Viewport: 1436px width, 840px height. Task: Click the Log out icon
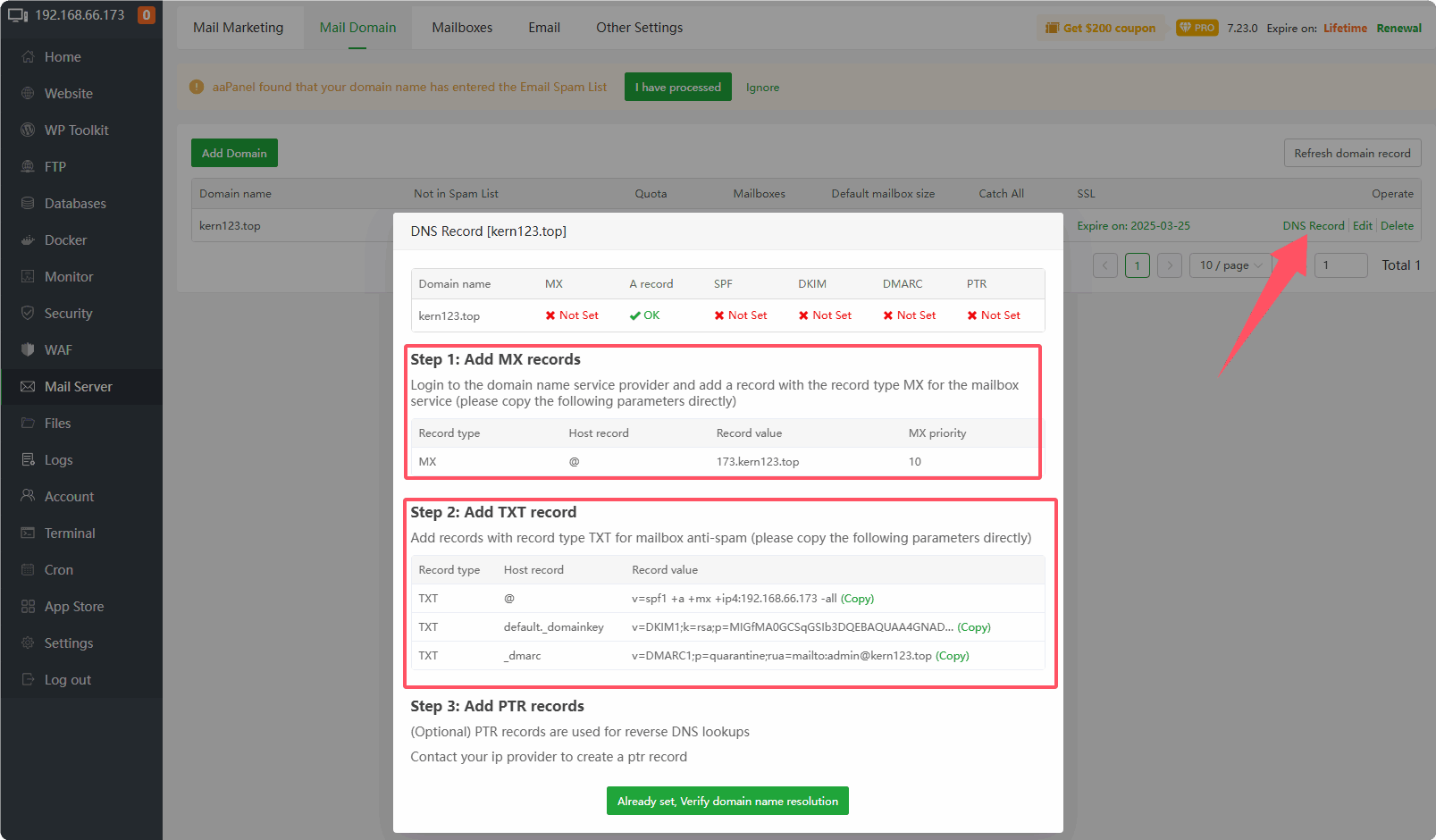28,679
